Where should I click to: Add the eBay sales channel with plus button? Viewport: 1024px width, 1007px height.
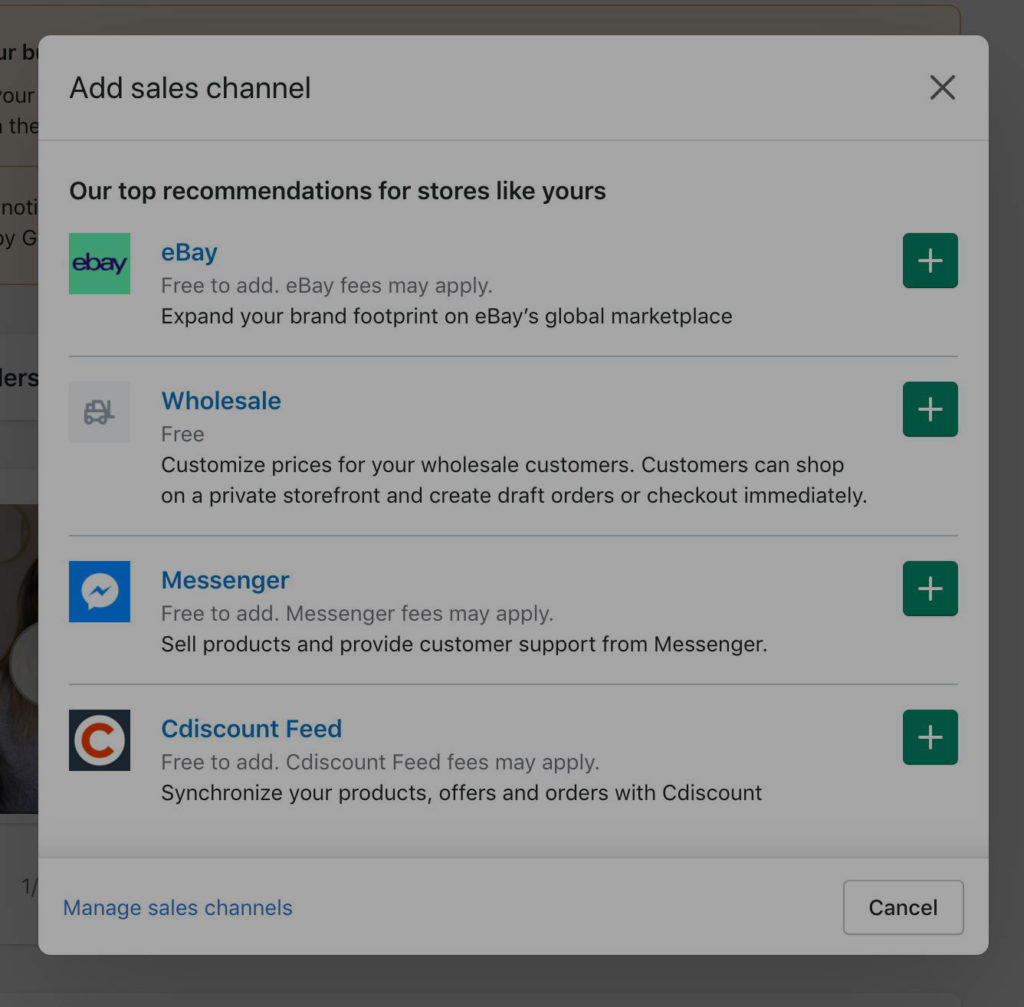(930, 261)
